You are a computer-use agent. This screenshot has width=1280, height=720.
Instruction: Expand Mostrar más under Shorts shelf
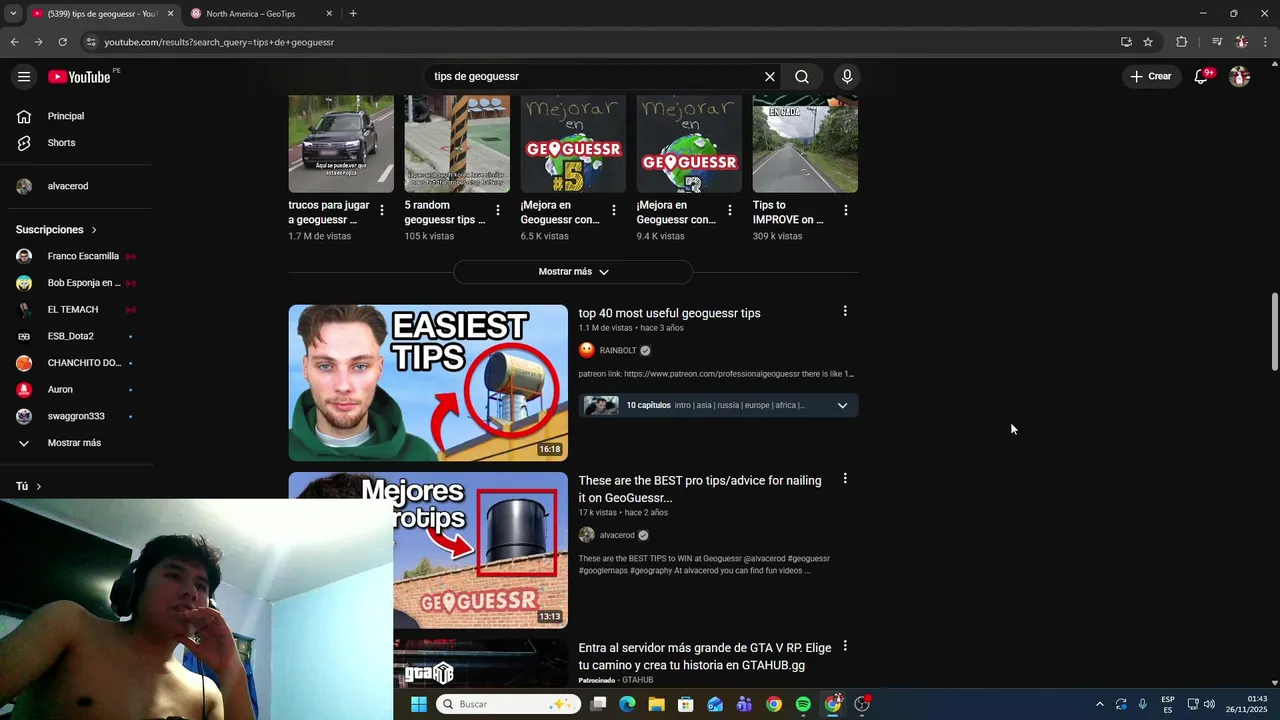coord(573,272)
